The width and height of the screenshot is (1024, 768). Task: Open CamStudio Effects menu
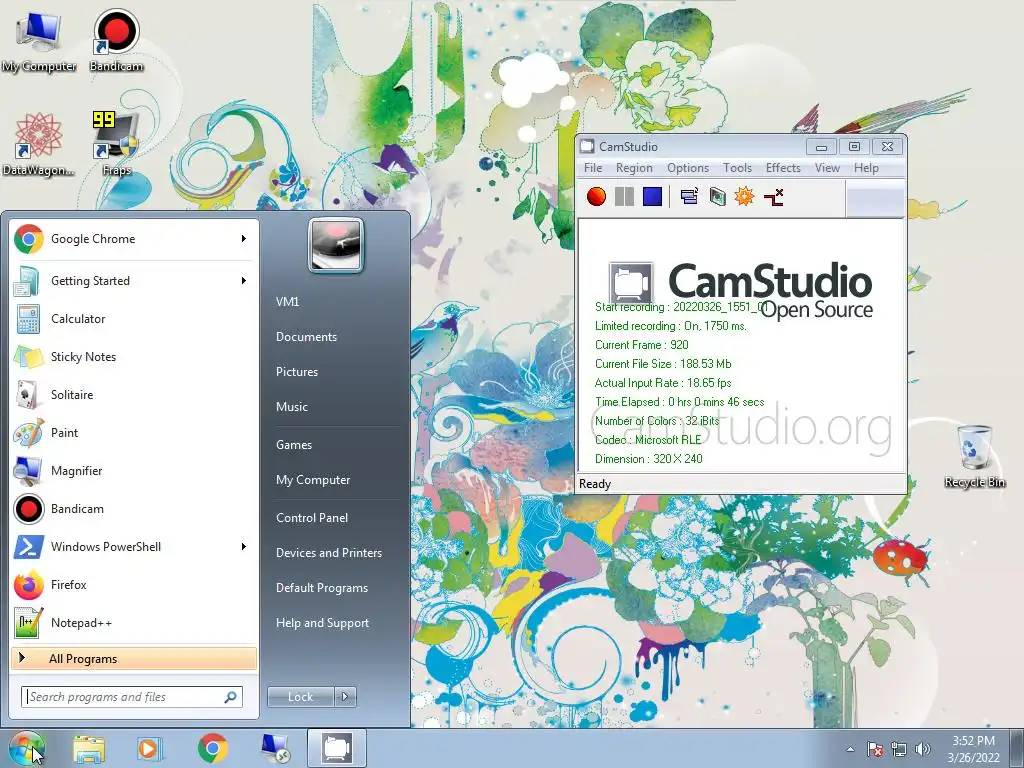pos(783,168)
